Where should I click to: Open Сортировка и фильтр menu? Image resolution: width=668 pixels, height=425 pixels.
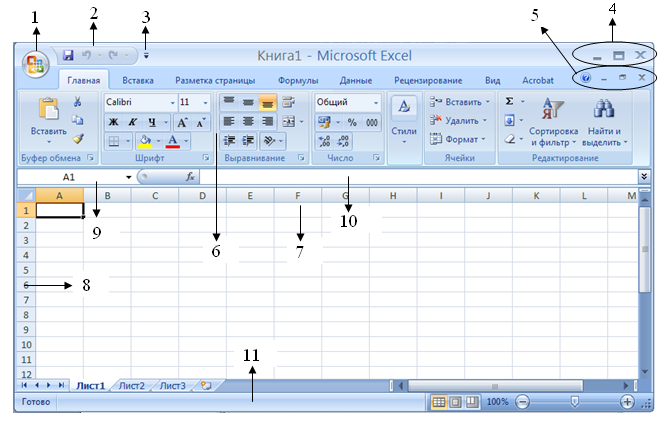[553, 123]
